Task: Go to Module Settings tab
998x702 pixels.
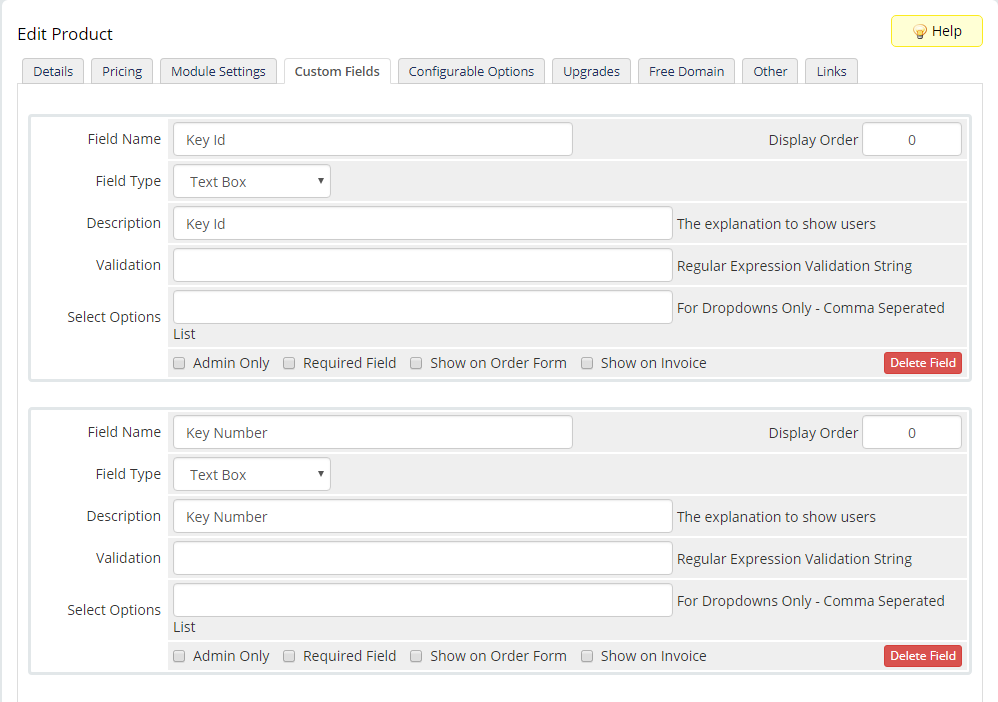Action: point(218,72)
